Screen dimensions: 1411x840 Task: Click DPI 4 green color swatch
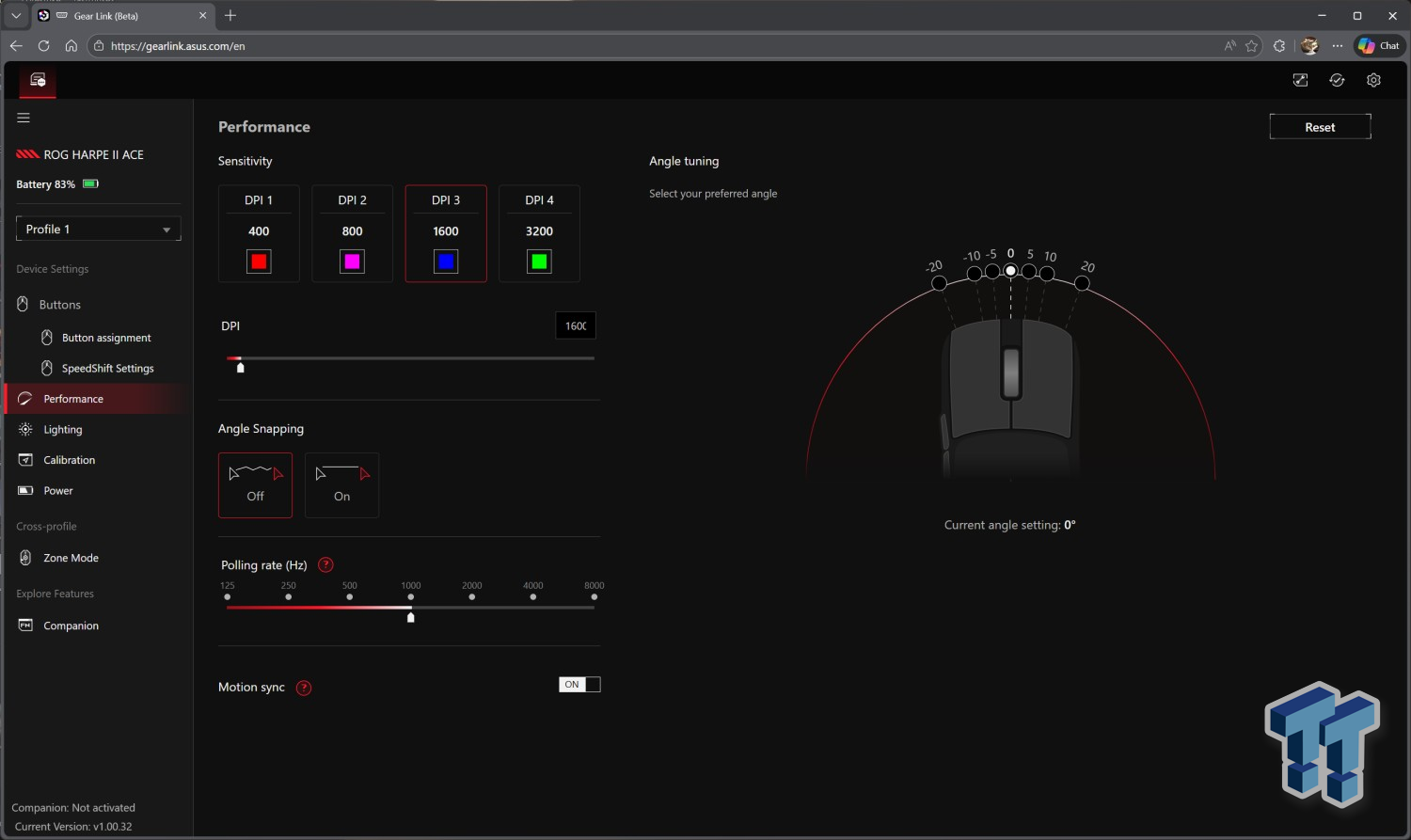click(x=539, y=262)
